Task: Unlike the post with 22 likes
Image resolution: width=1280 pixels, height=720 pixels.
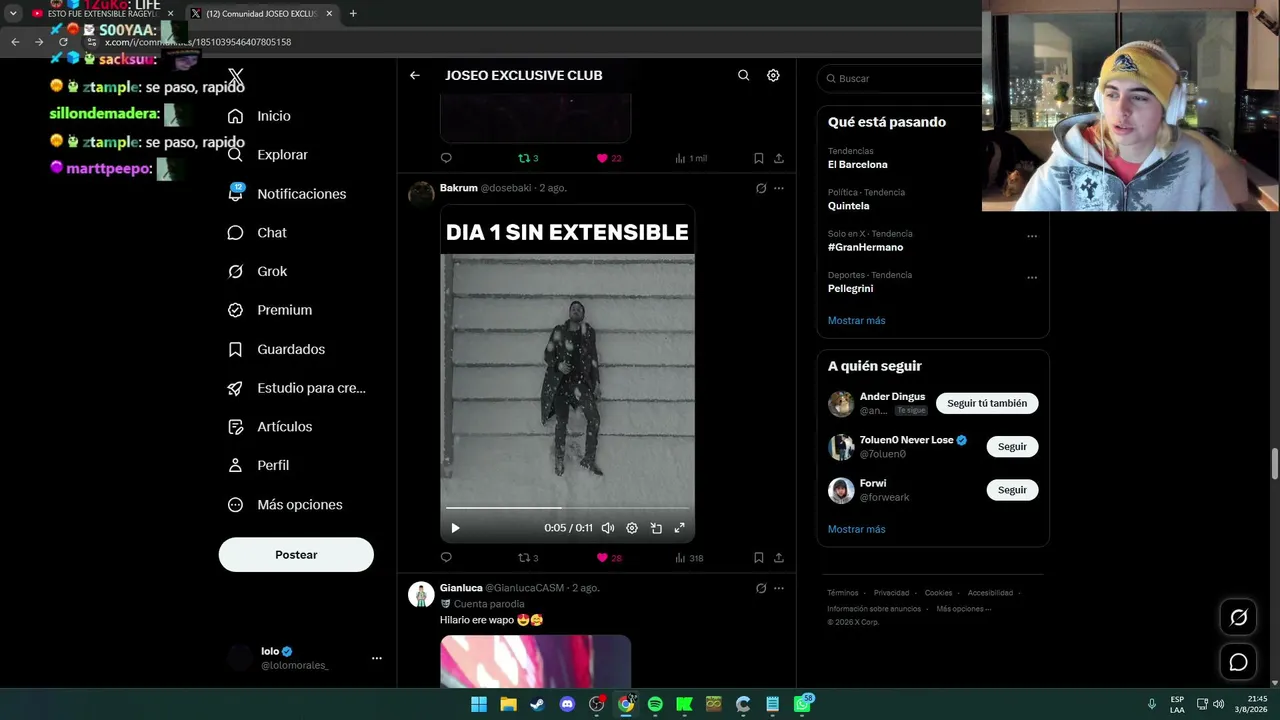Action: 609,158
